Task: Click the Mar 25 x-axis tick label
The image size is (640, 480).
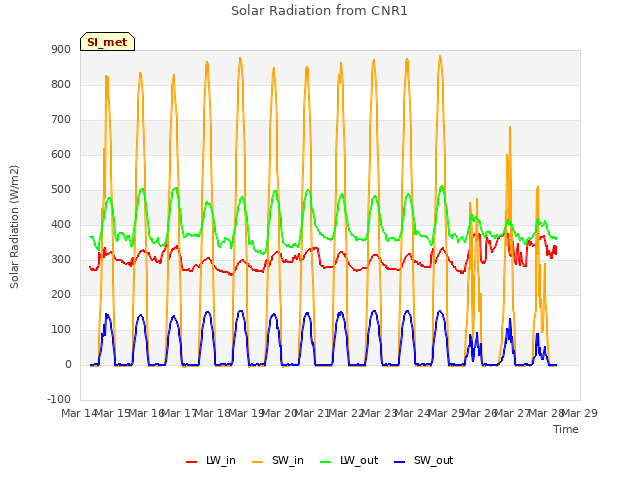Action: click(x=447, y=413)
